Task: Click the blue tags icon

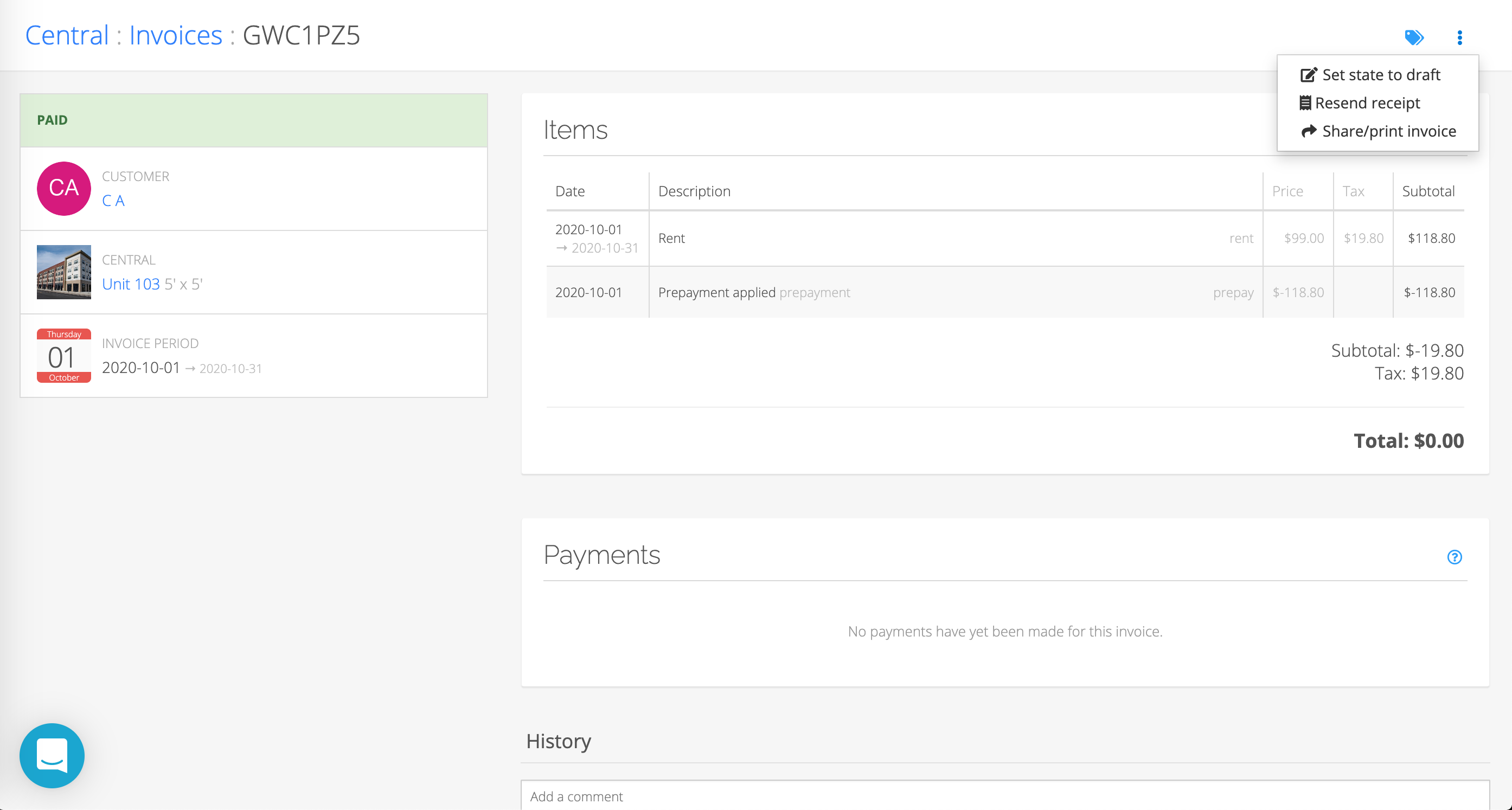Action: coord(1413,37)
